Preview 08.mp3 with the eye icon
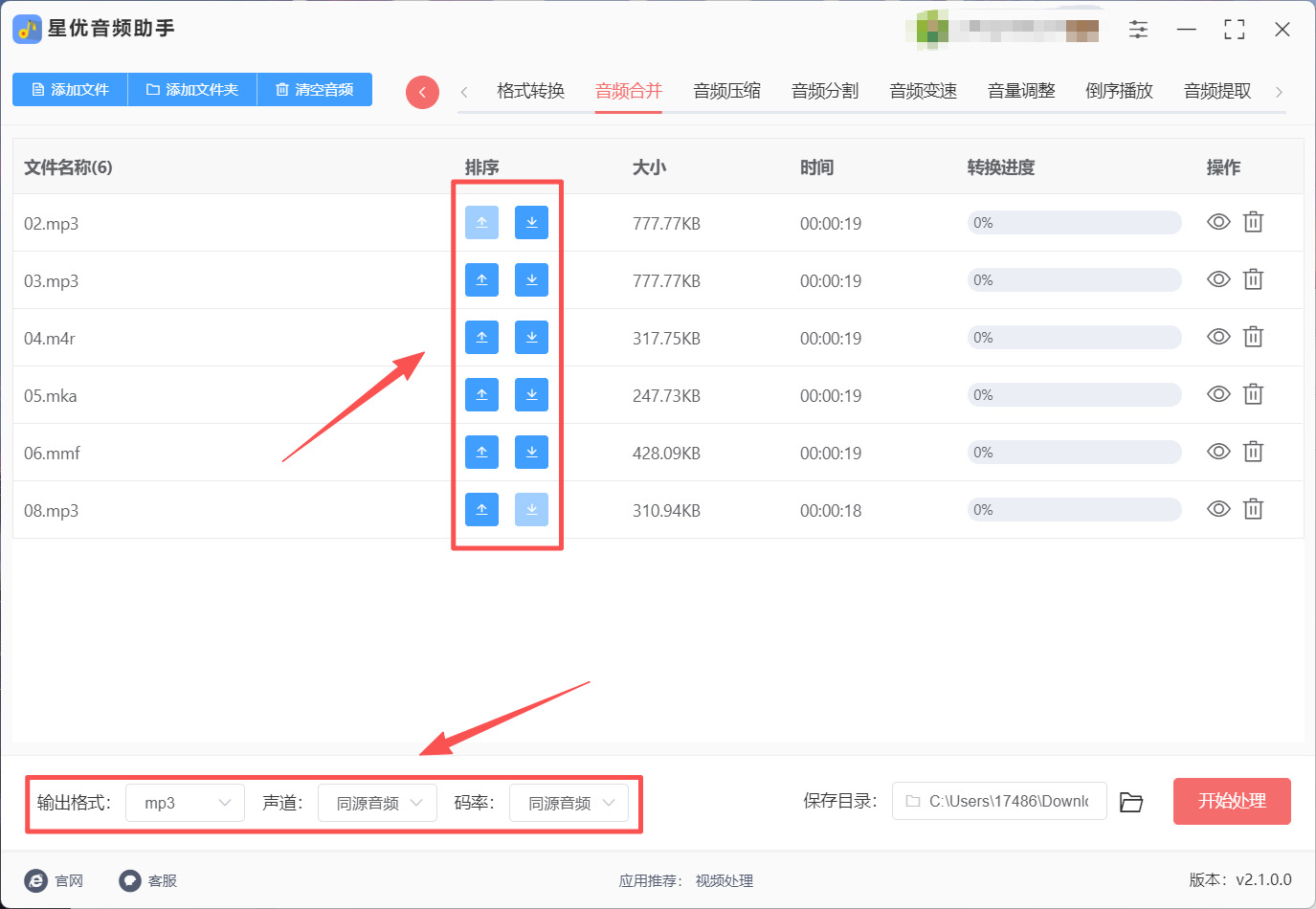The image size is (1316, 909). [x=1218, y=509]
